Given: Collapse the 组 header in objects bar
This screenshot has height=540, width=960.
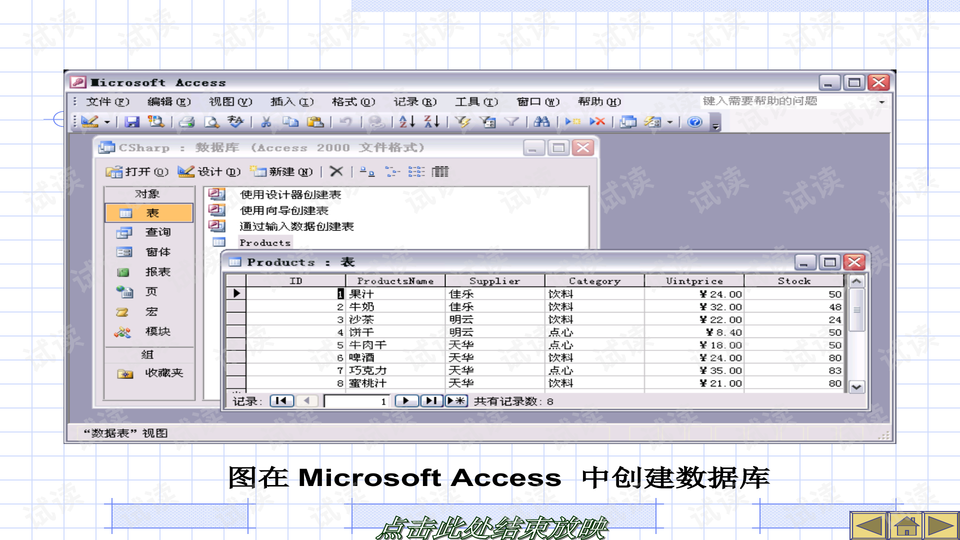Looking at the screenshot, I should [149, 355].
